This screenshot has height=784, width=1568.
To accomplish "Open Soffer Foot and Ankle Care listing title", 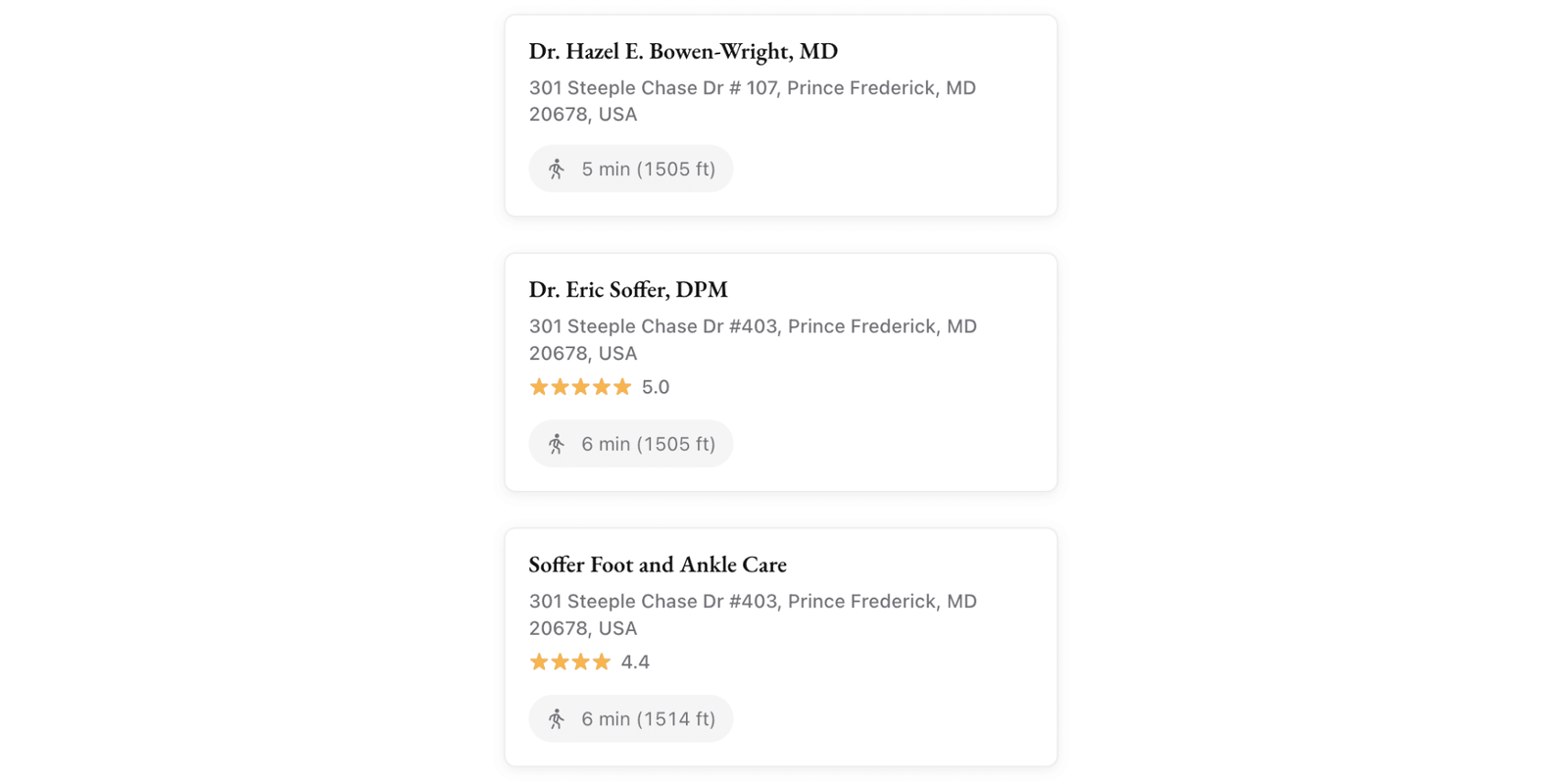I will tap(658, 564).
